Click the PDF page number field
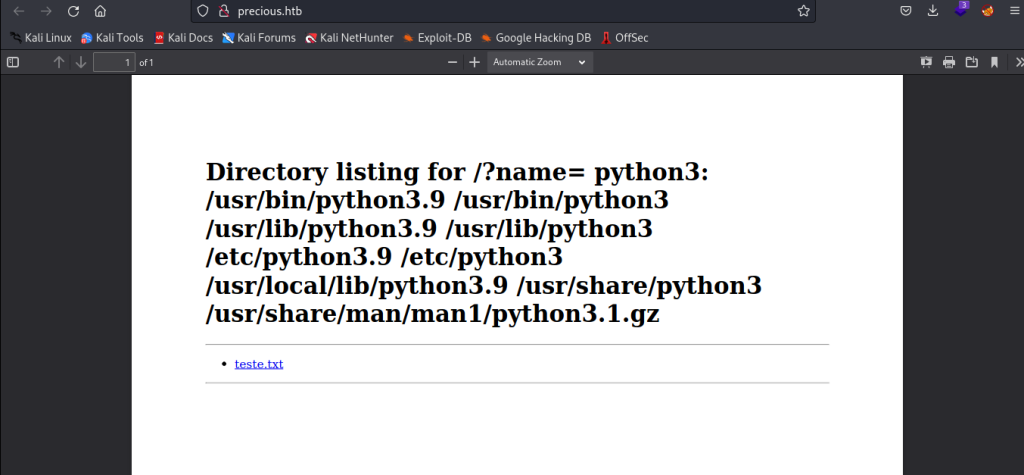This screenshot has width=1024, height=475. 113,62
